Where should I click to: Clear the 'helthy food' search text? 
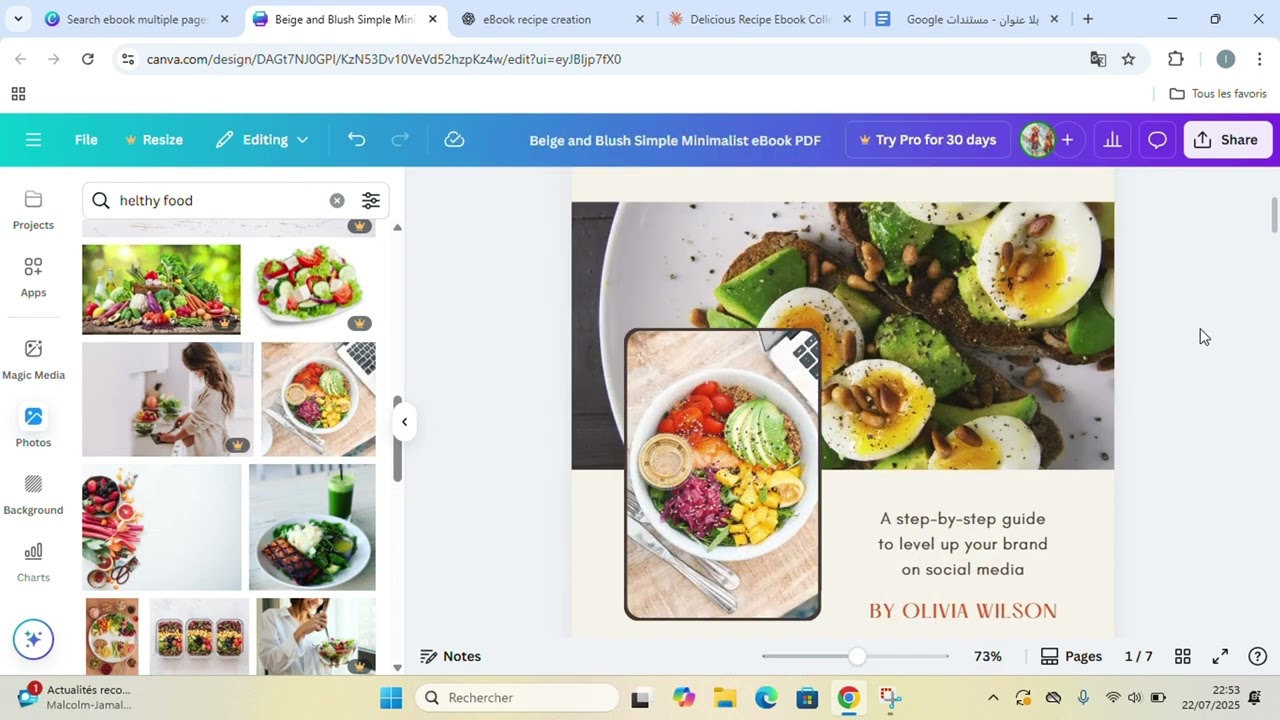pyautogui.click(x=337, y=200)
